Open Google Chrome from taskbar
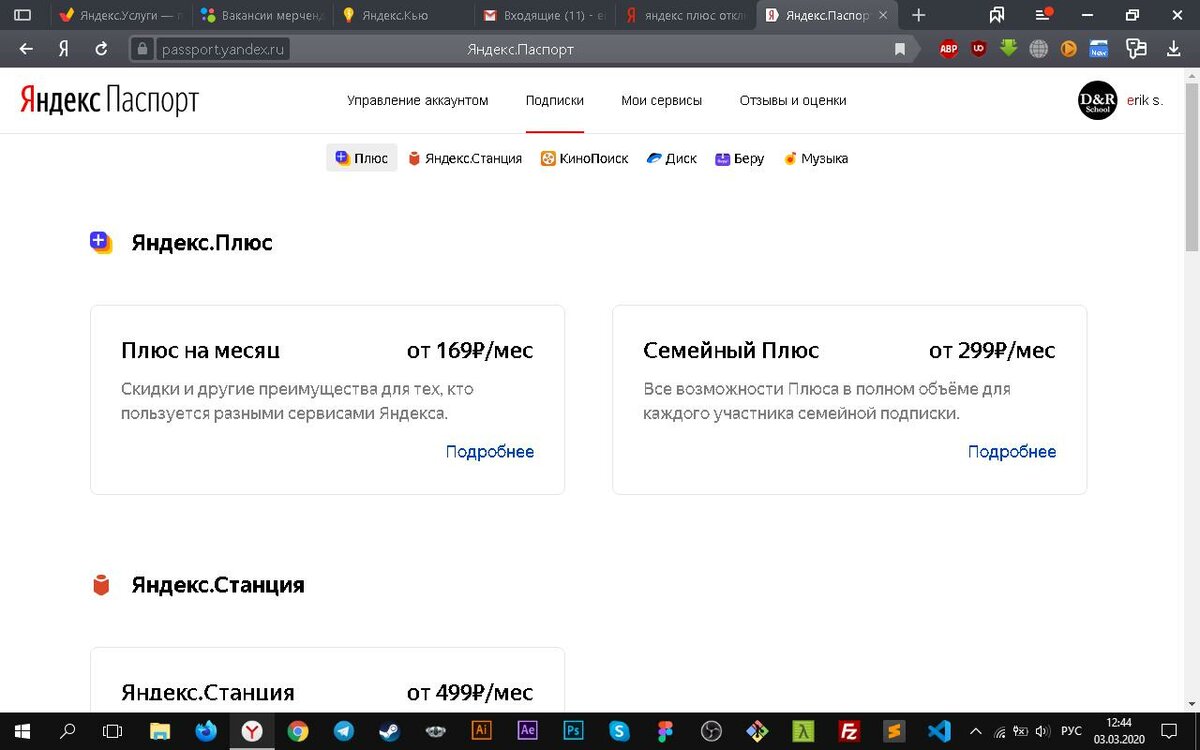 (297, 730)
